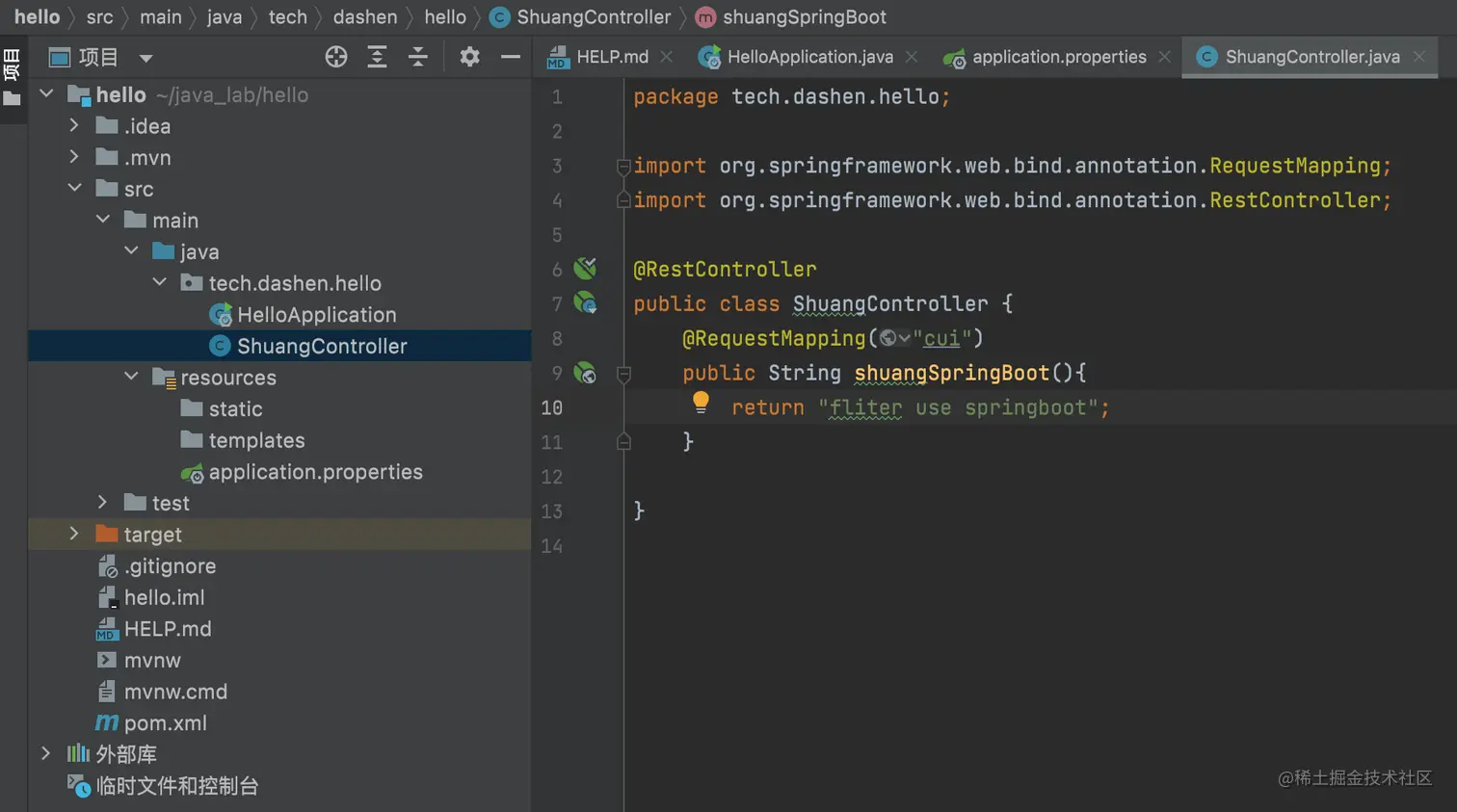
Task: Close the HelloApplication.java tab
Action: pos(912,57)
